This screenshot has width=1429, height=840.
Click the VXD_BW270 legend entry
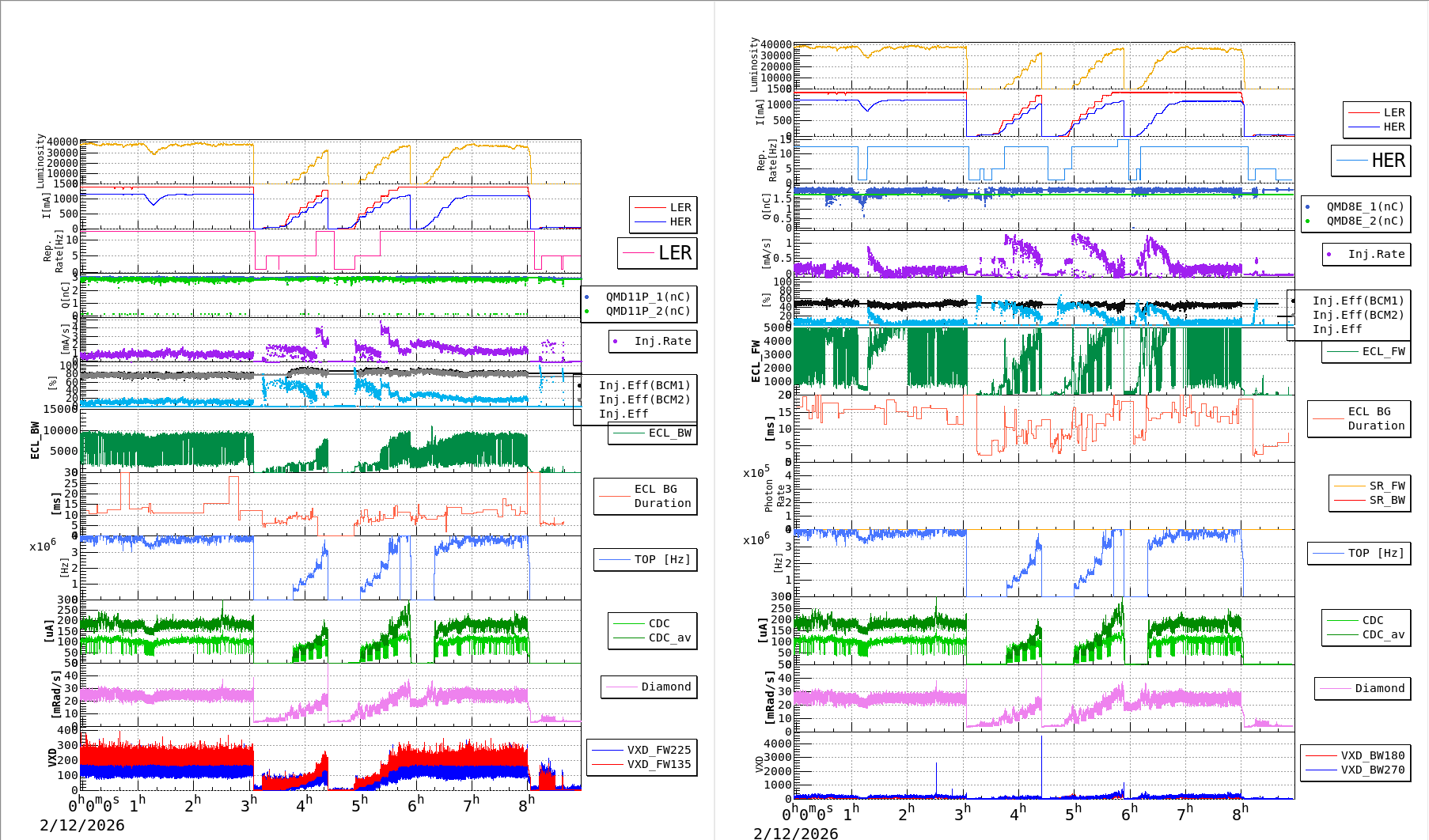pos(1355,770)
